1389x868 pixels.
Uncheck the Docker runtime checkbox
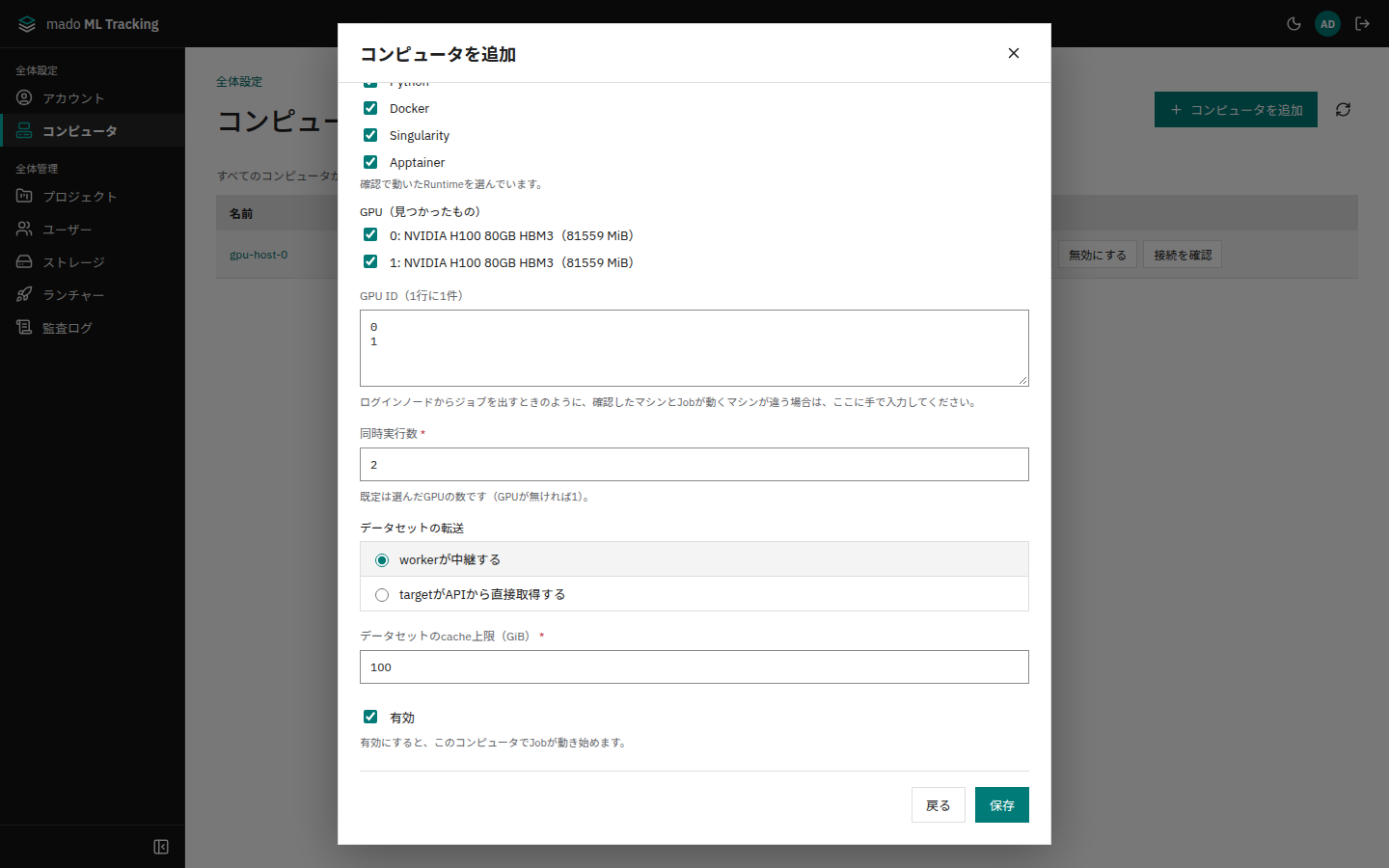(x=370, y=108)
